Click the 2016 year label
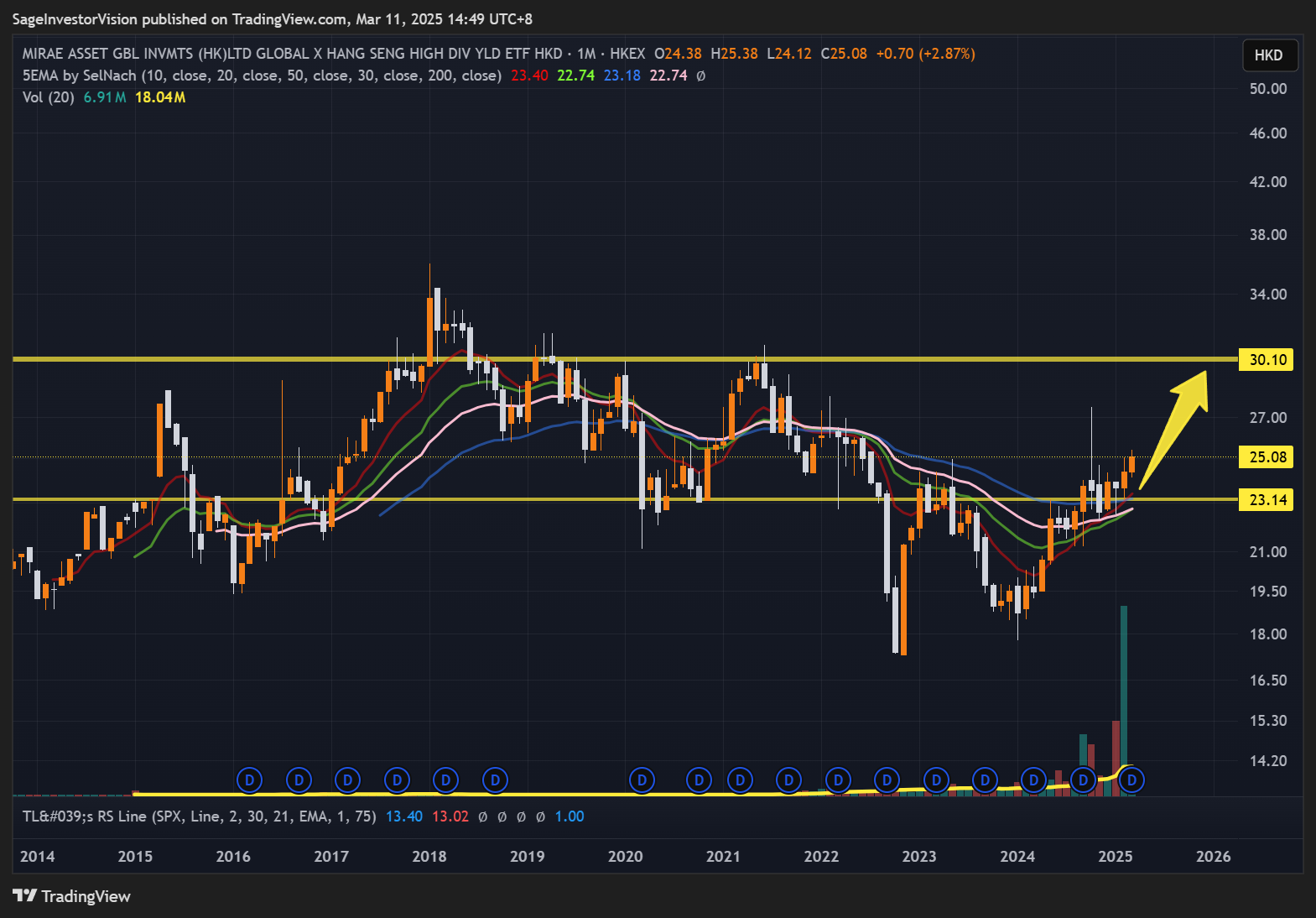1316x918 pixels. coord(233,857)
